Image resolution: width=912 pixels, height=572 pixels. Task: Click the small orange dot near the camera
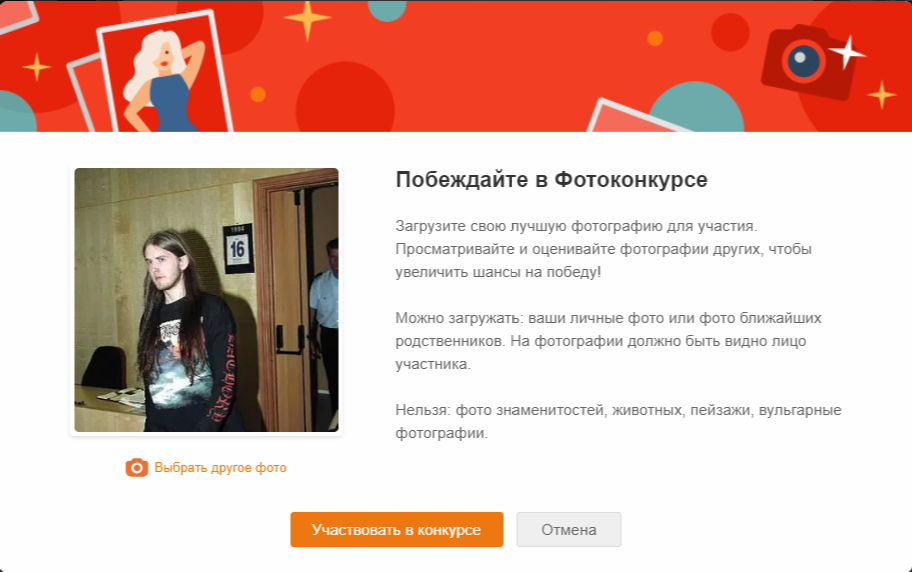click(x=655, y=38)
